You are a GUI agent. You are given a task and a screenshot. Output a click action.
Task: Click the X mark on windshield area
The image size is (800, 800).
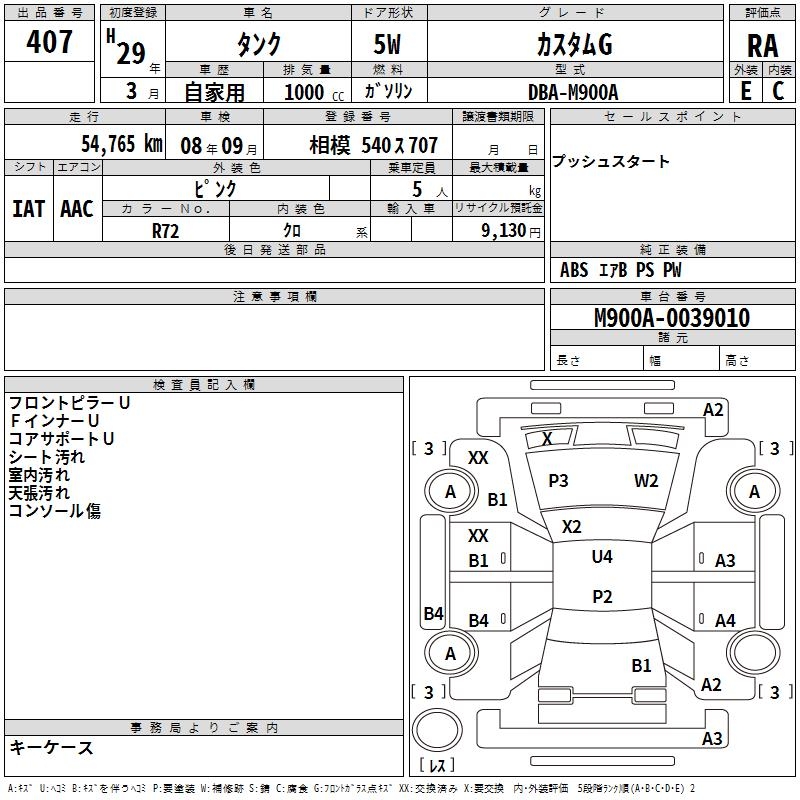tap(547, 438)
